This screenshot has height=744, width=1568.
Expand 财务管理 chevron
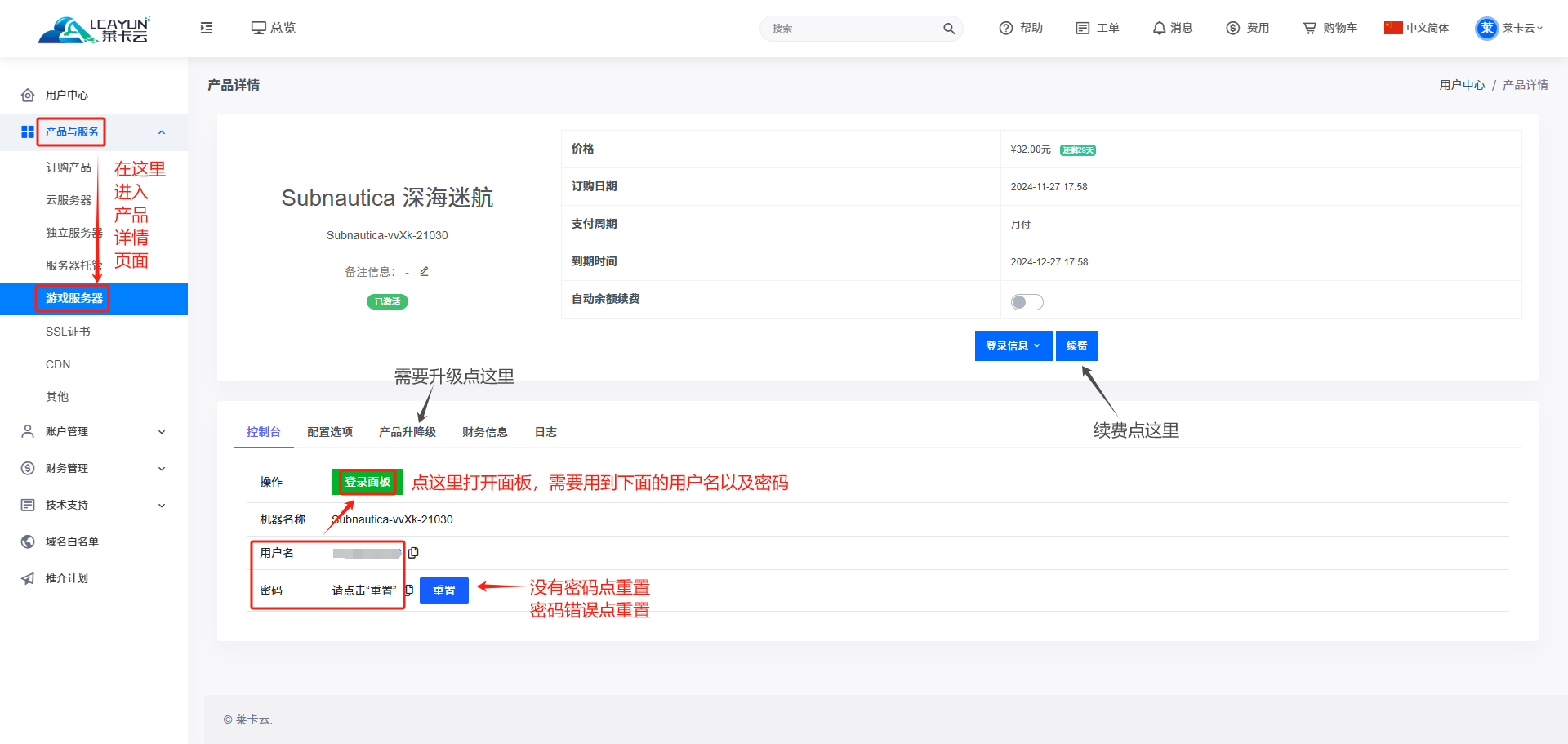tap(162, 469)
